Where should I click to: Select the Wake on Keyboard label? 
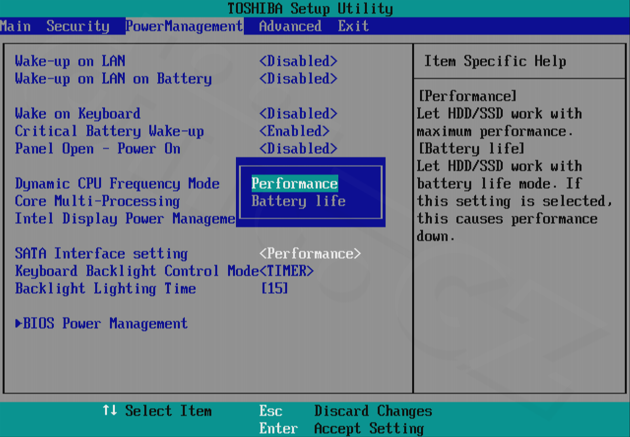point(78,114)
